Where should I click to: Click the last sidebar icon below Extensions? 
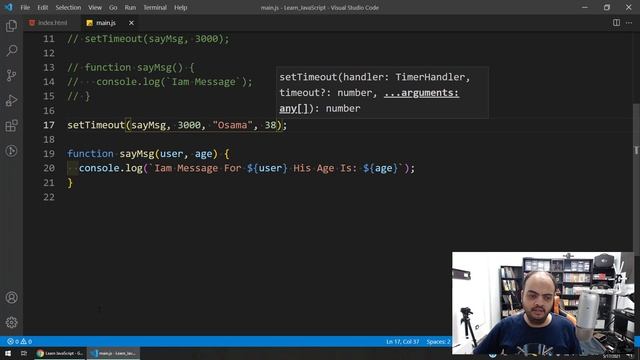tap(11, 151)
